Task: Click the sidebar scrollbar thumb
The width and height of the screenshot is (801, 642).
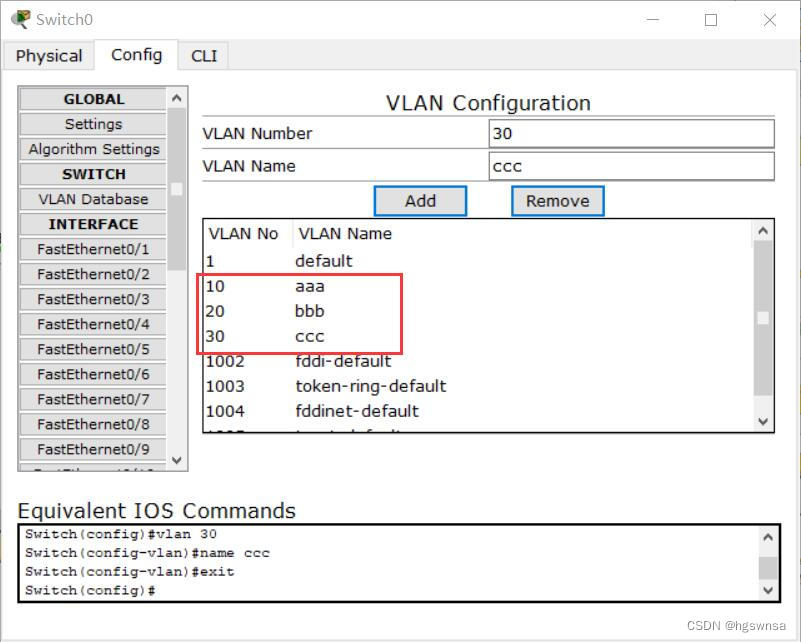Action: point(177,189)
